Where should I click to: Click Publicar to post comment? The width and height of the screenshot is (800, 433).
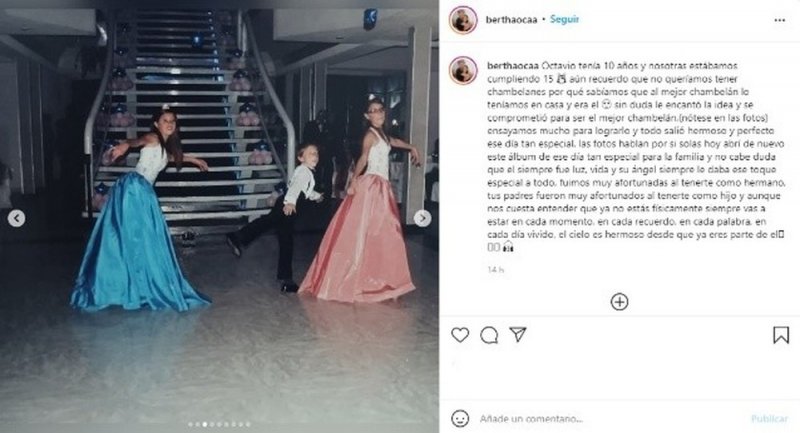769,419
